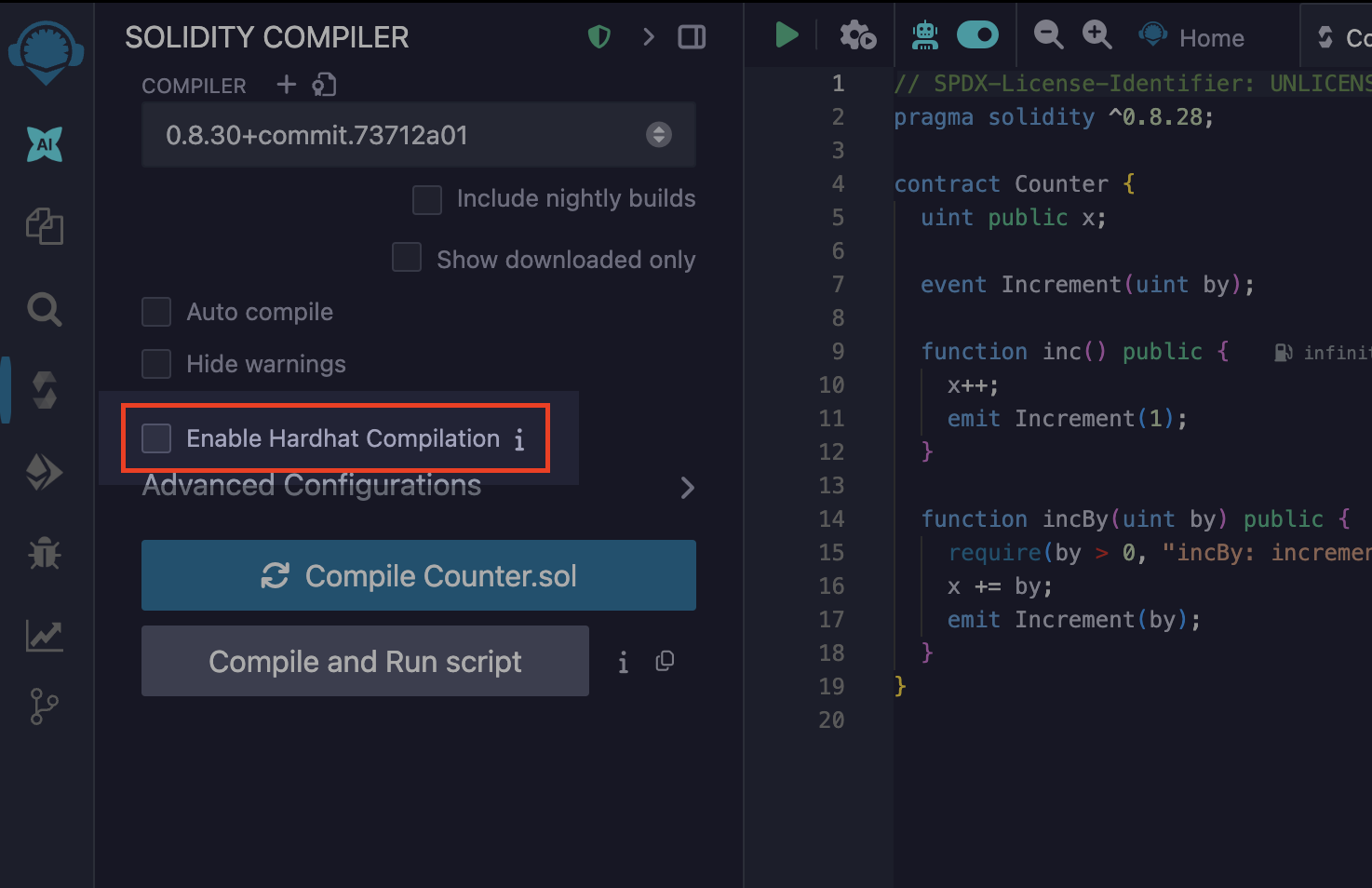Check Enable Hardhat Compilation
The width and height of the screenshot is (1372, 888).
point(156,438)
